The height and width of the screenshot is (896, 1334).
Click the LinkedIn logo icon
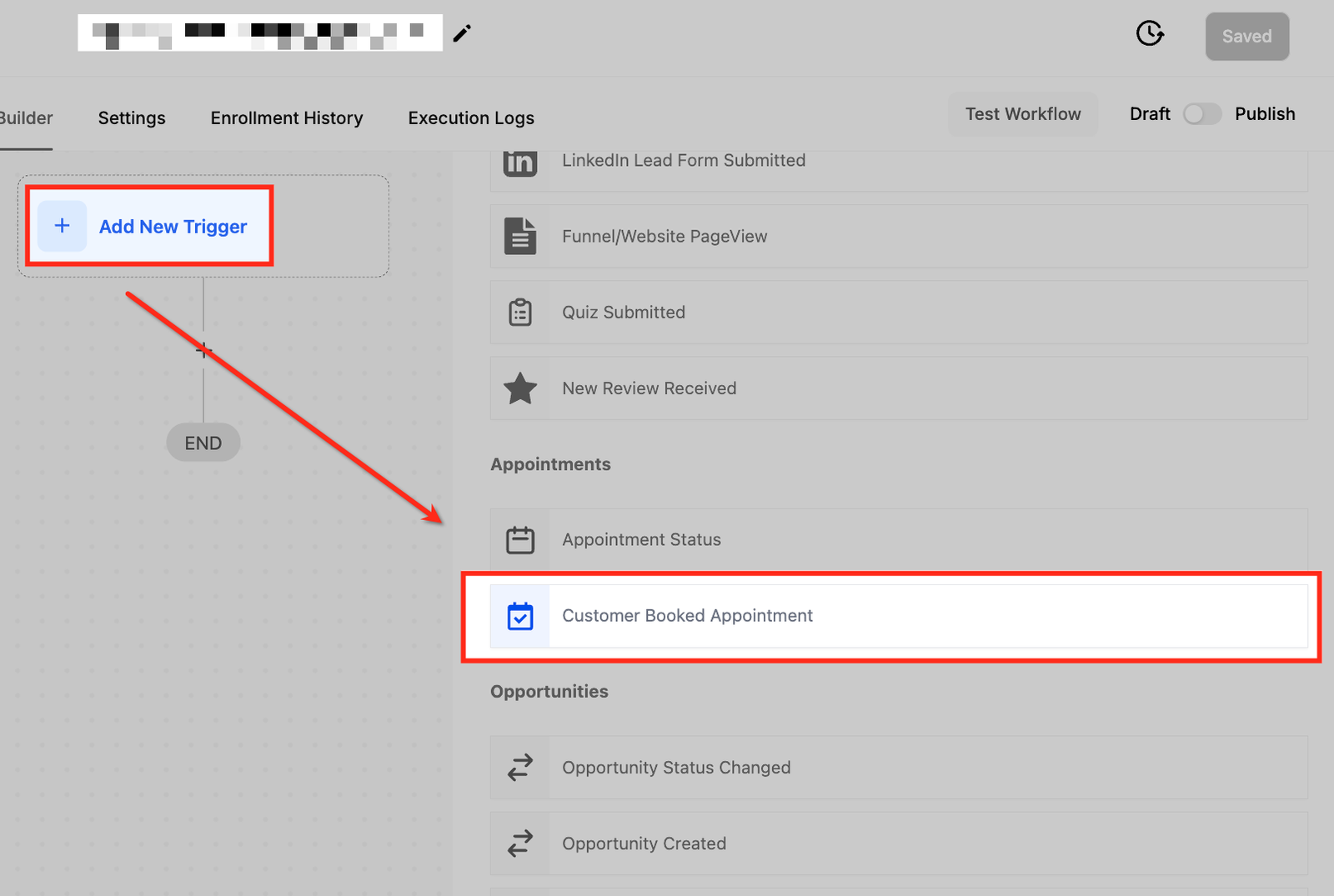[520, 162]
